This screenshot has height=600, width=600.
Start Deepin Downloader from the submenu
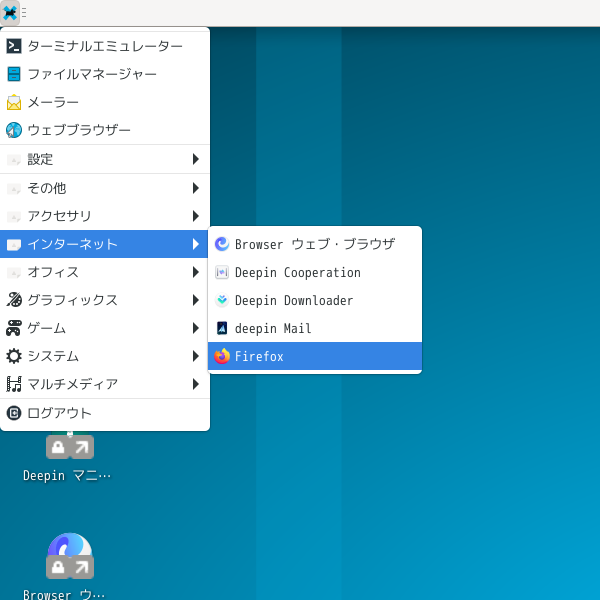[x=315, y=300]
